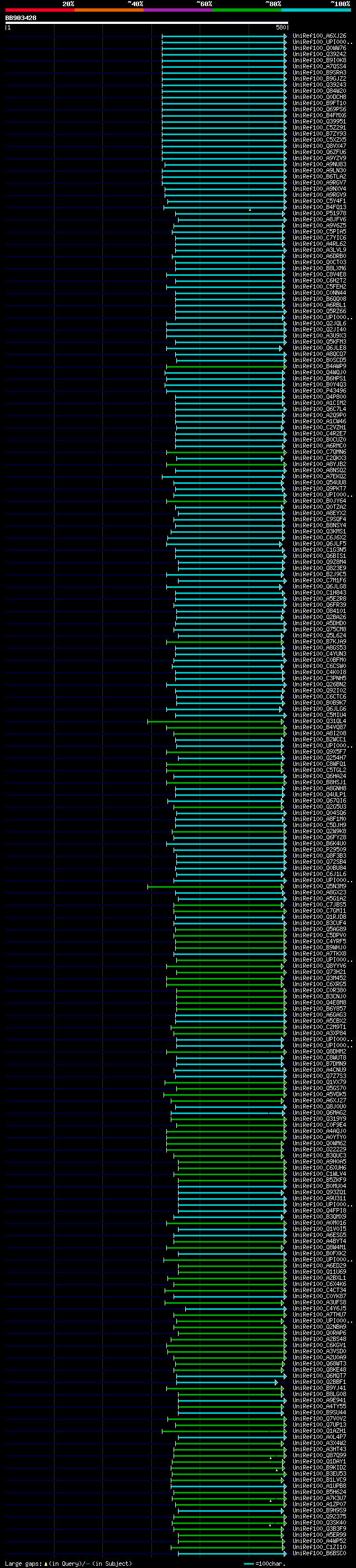Select the label UniRef100_A3VSD0
Screen dimensions: 356x1568
(319, 1351)
